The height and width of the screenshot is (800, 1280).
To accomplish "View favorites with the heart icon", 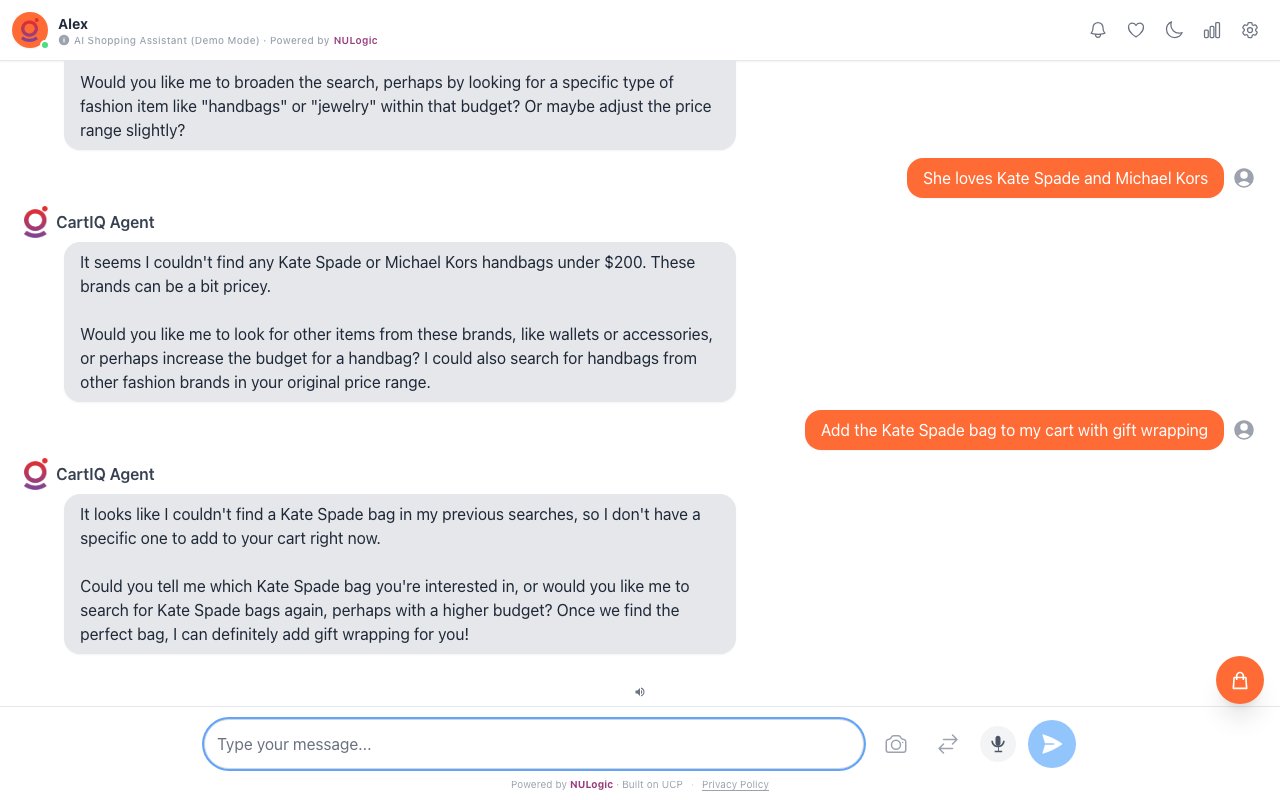I will [1136, 30].
